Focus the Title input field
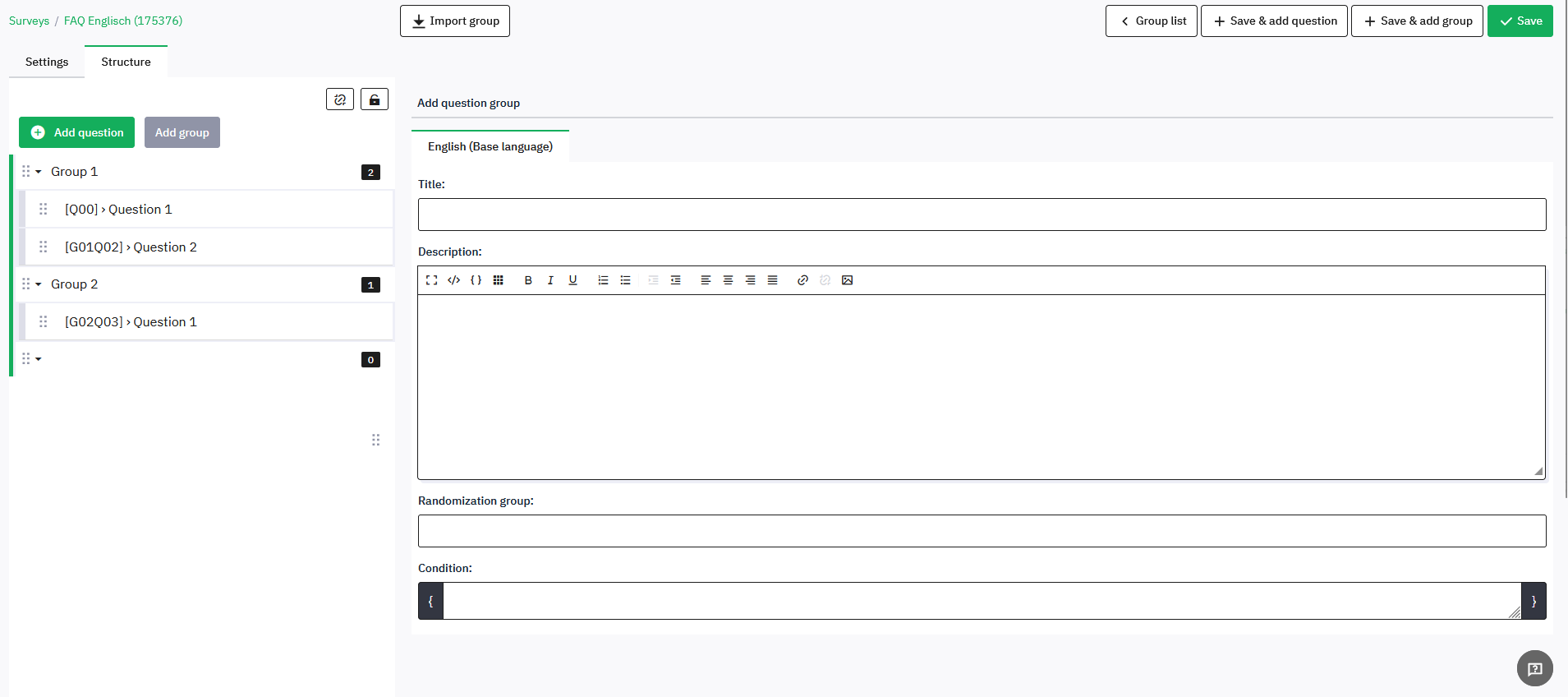This screenshot has width=1568, height=697. pyautogui.click(x=982, y=215)
